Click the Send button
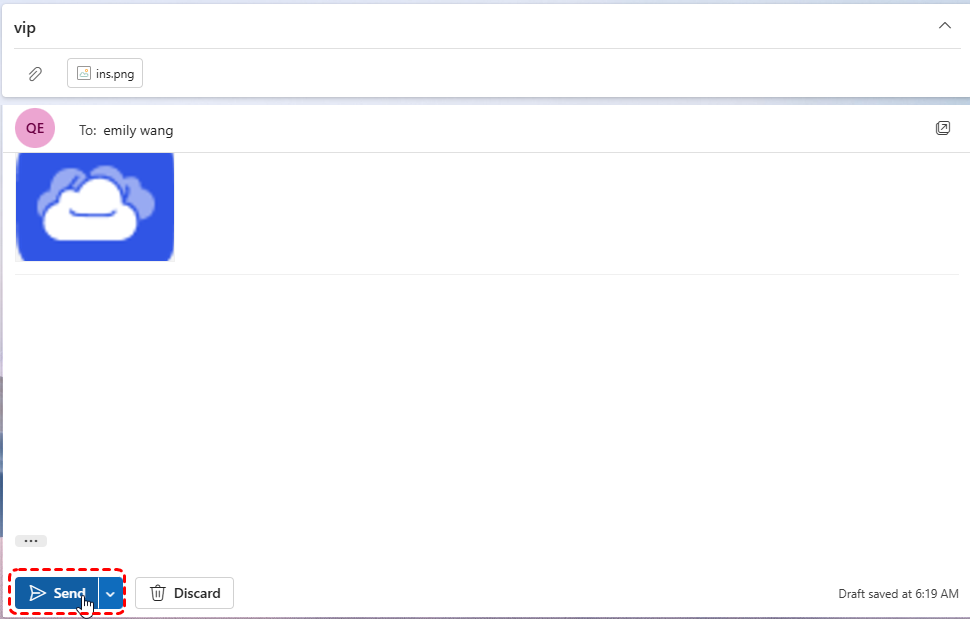The image size is (970, 619). click(x=56, y=593)
